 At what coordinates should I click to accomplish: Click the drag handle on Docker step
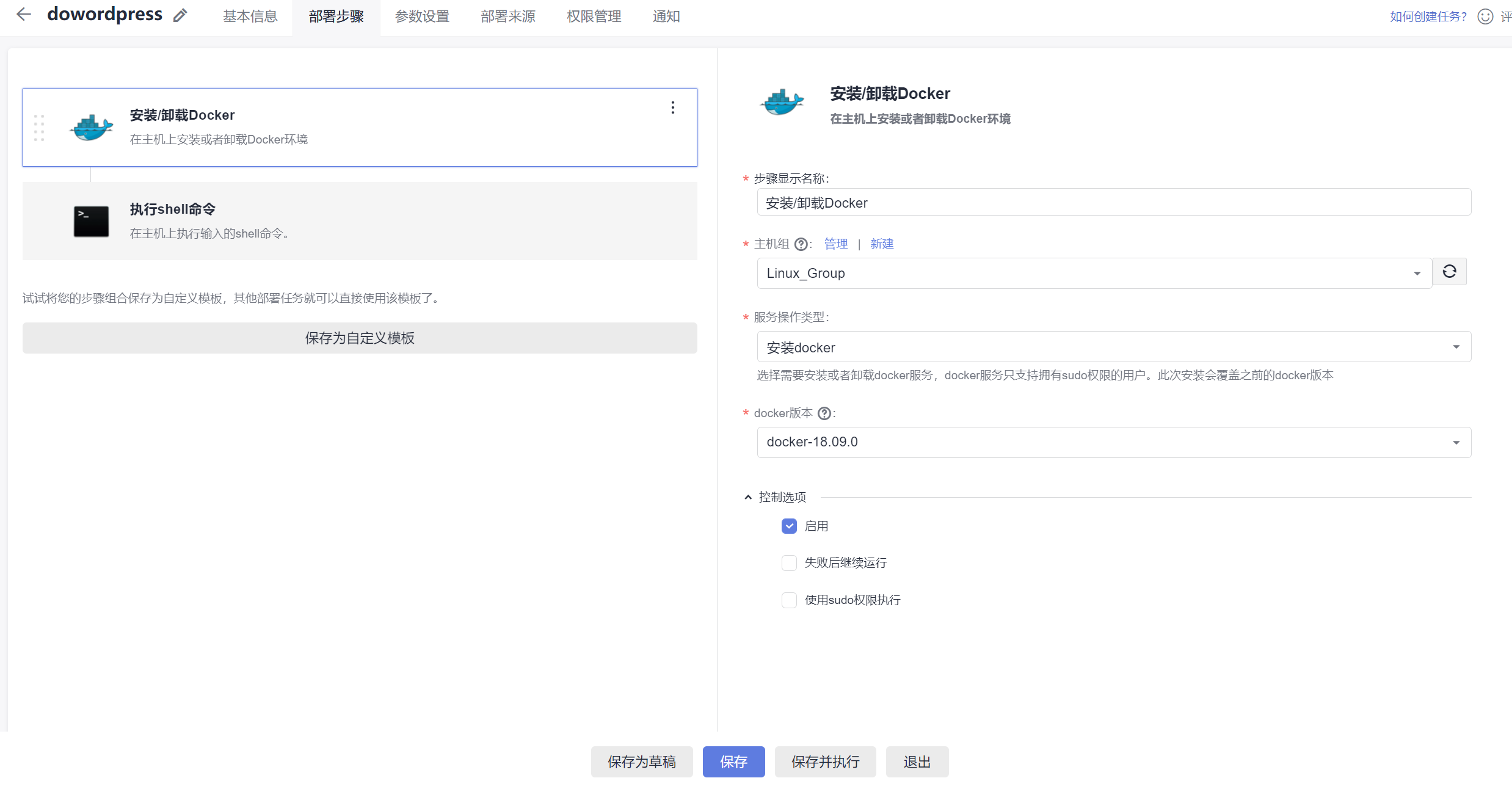(x=39, y=128)
